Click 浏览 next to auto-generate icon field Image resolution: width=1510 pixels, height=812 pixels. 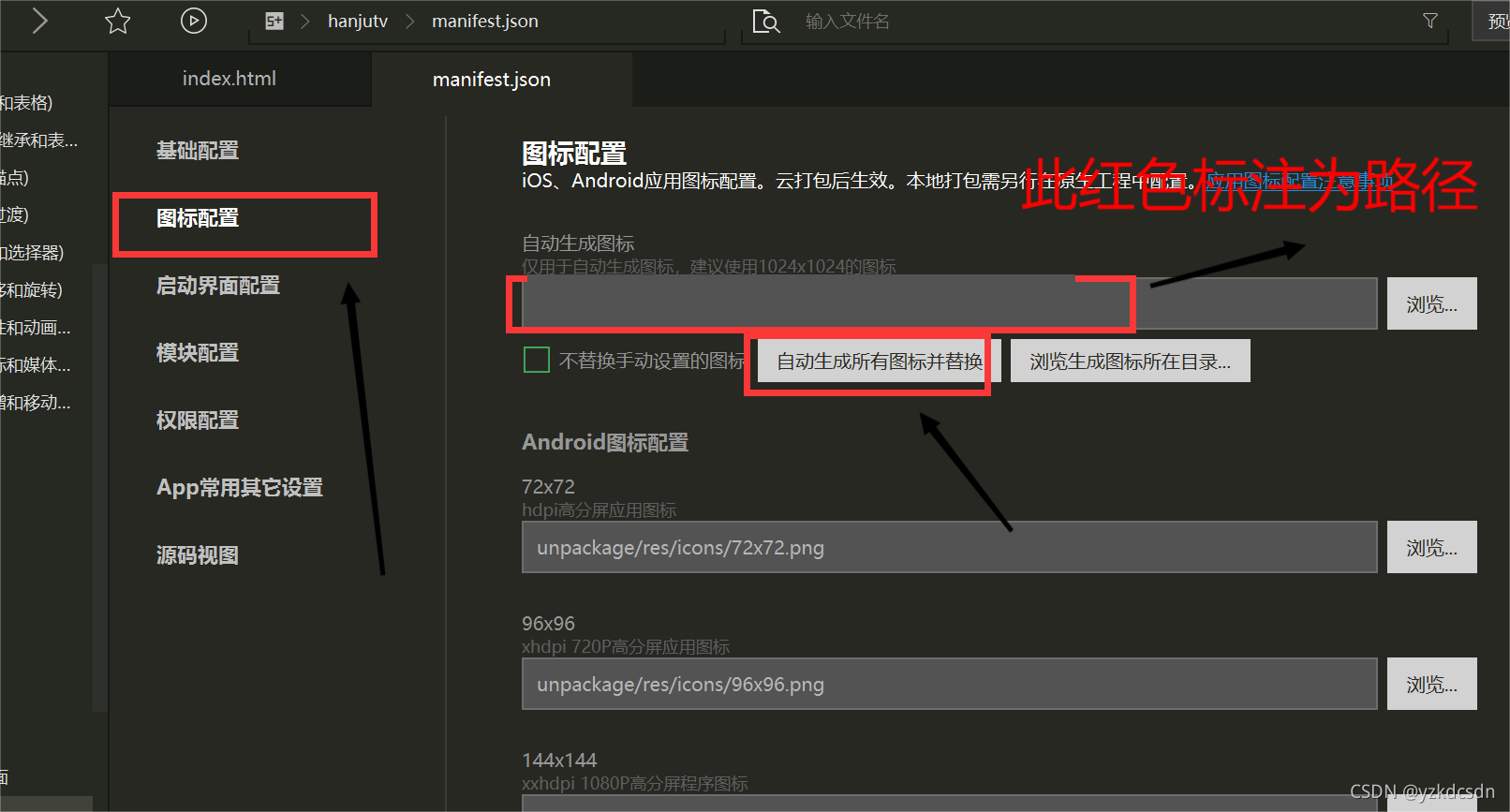point(1431,303)
